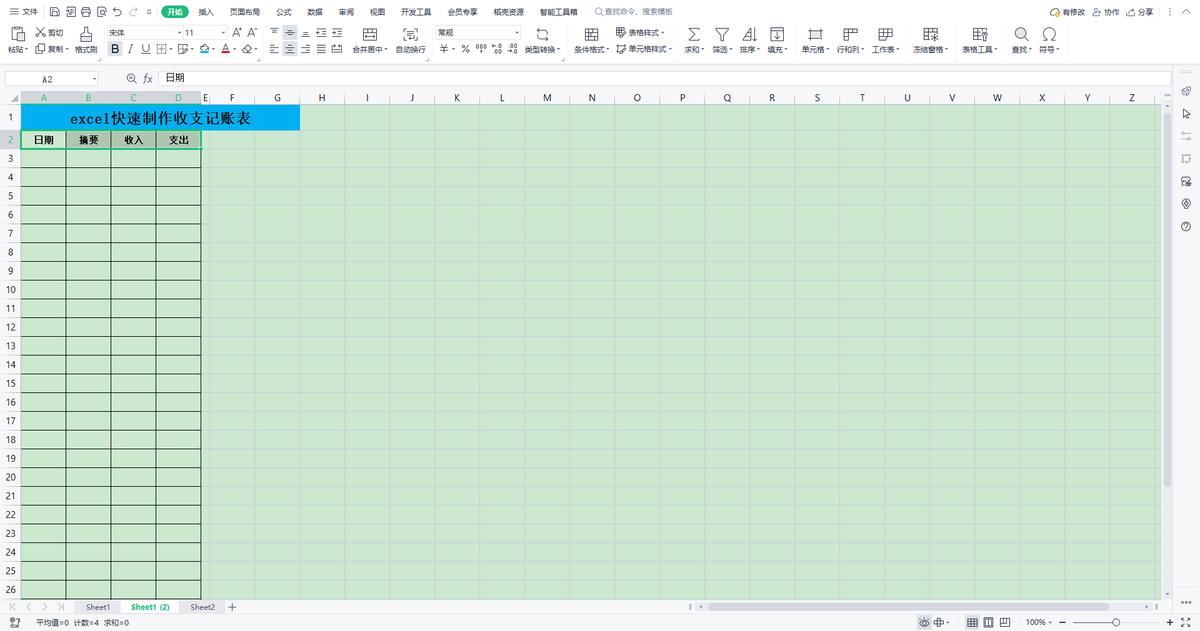
Task: Toggle underline formatting on the selection
Action: pyautogui.click(x=143, y=48)
